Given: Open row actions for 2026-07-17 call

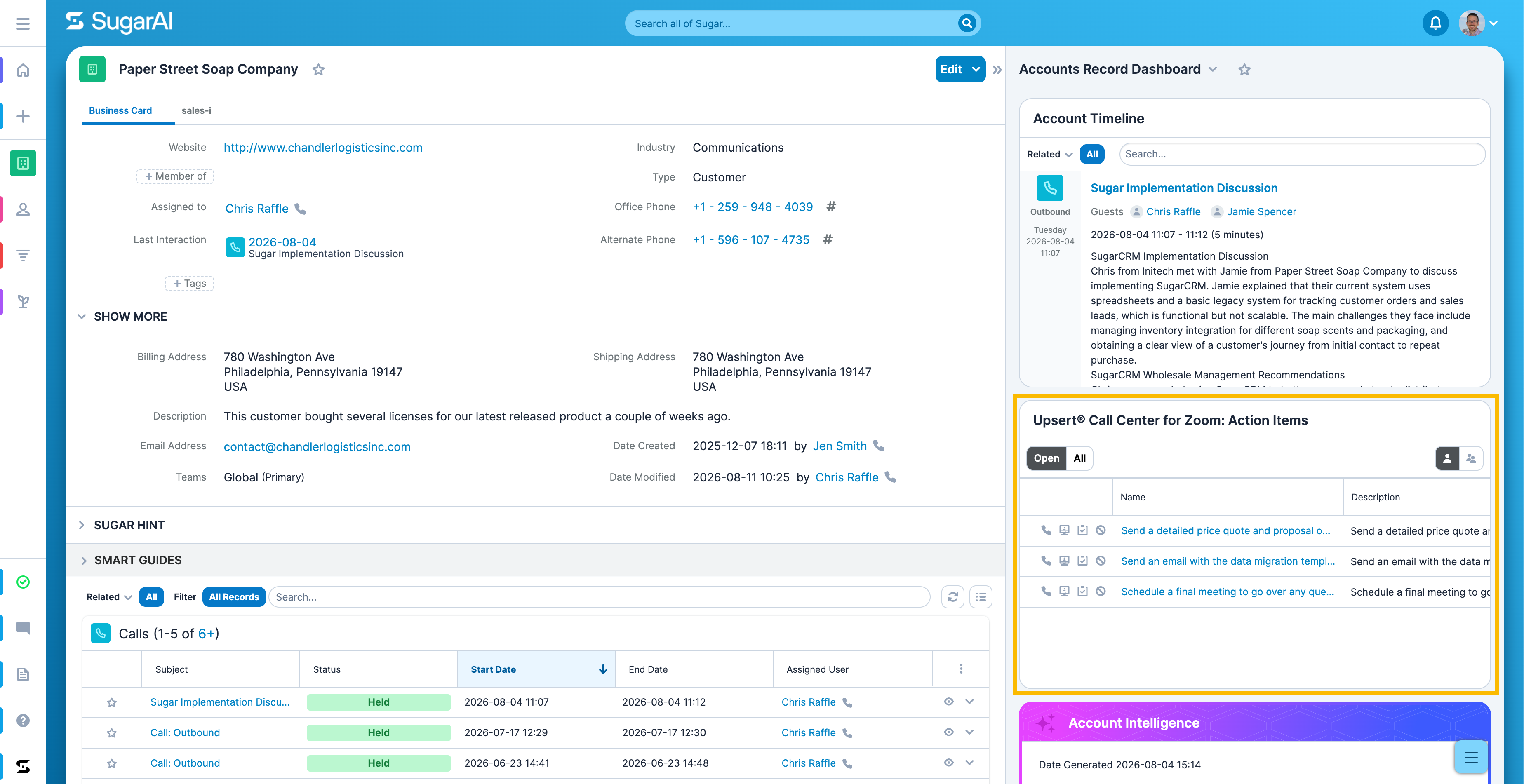Looking at the screenshot, I should [x=969, y=732].
